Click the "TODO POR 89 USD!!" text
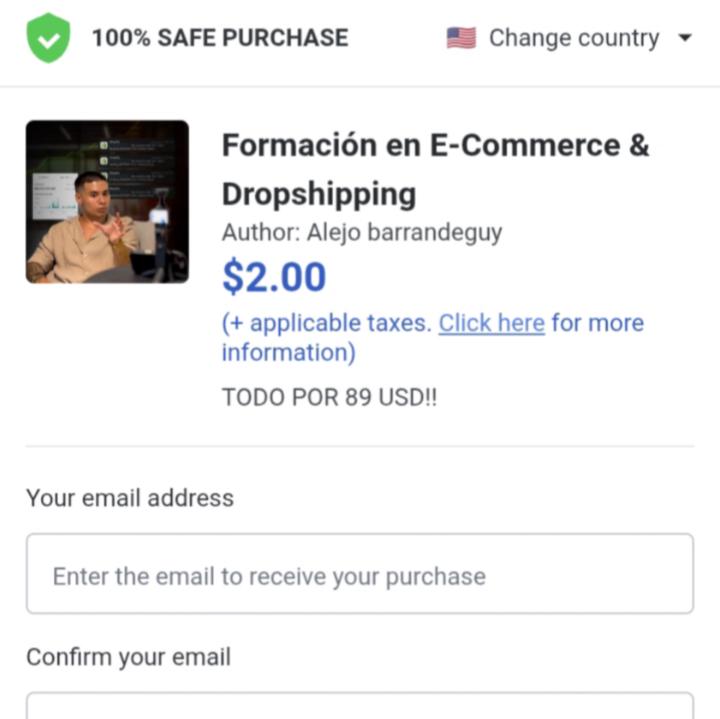 329,397
